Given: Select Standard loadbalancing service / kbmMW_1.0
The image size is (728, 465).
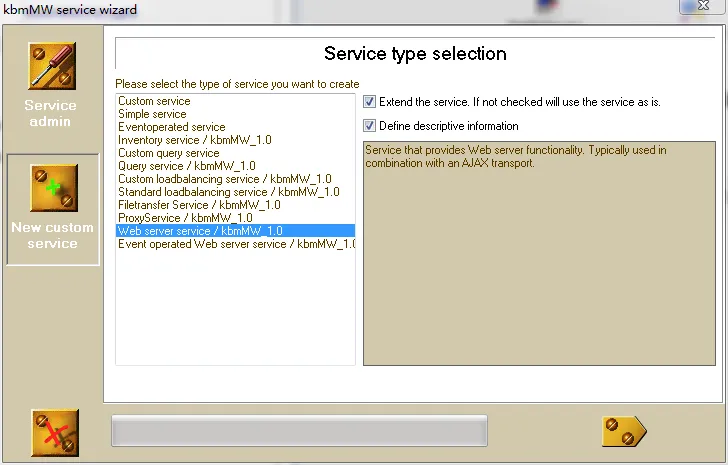Looking at the screenshot, I should [x=235, y=192].
